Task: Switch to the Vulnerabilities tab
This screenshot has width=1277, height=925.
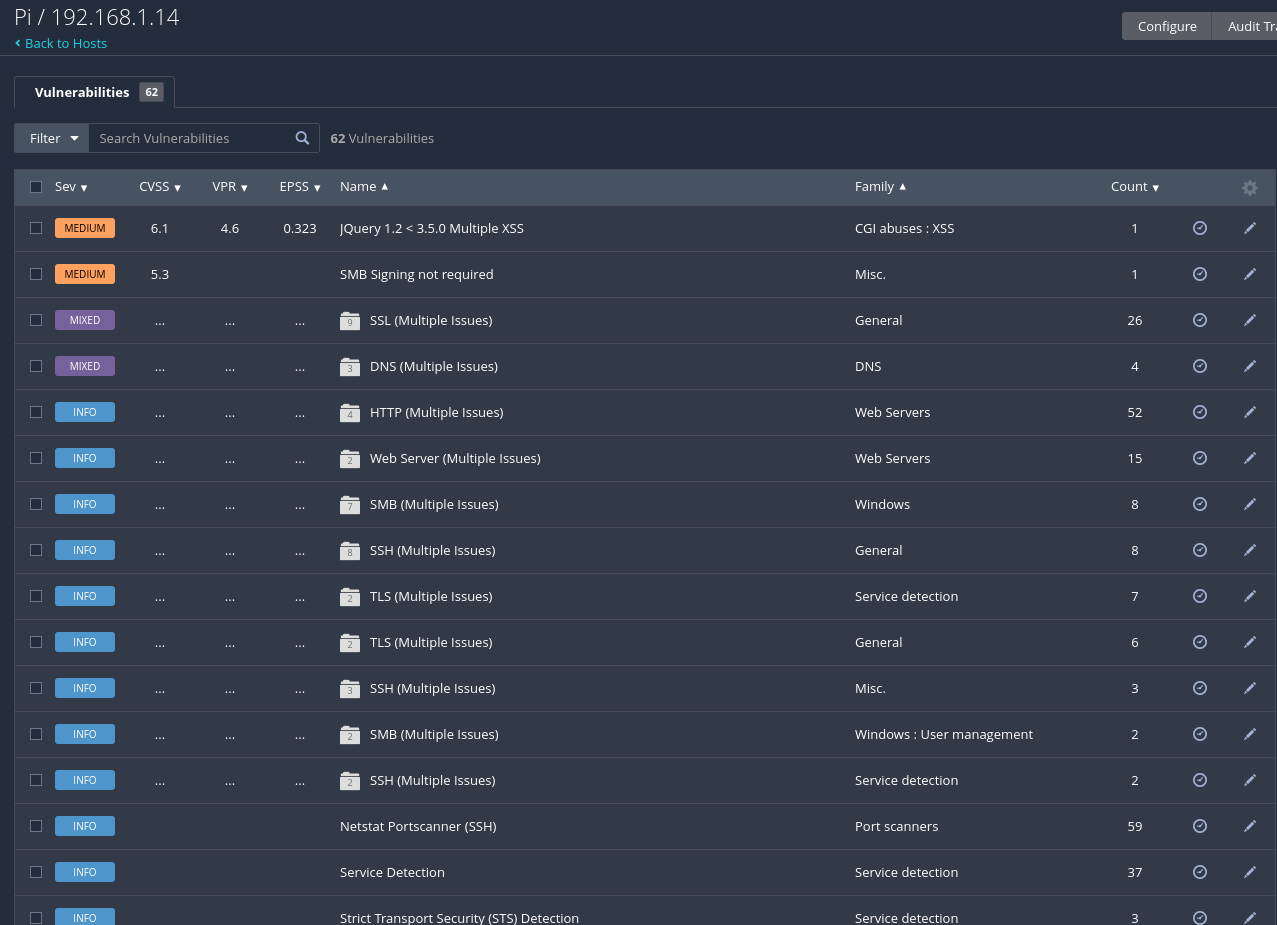Action: coord(94,92)
